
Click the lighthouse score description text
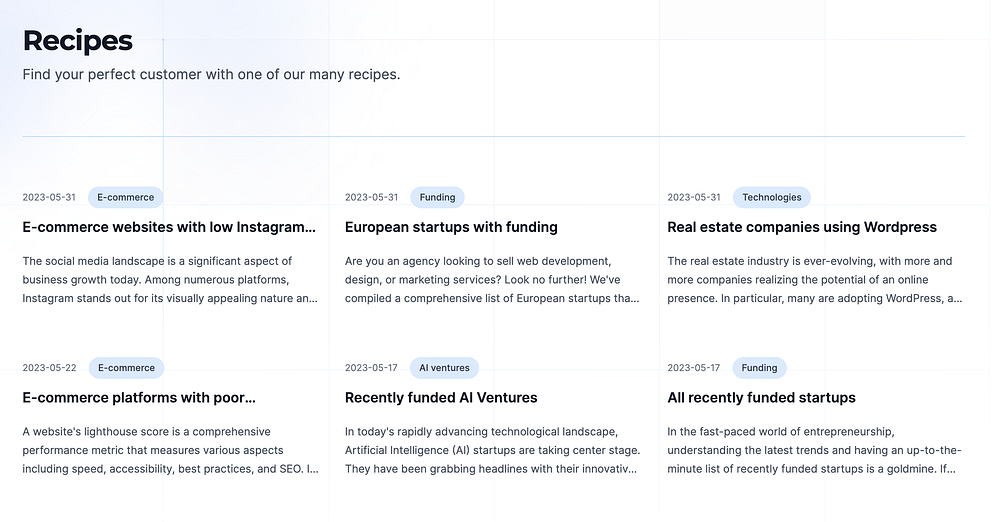click(170, 450)
